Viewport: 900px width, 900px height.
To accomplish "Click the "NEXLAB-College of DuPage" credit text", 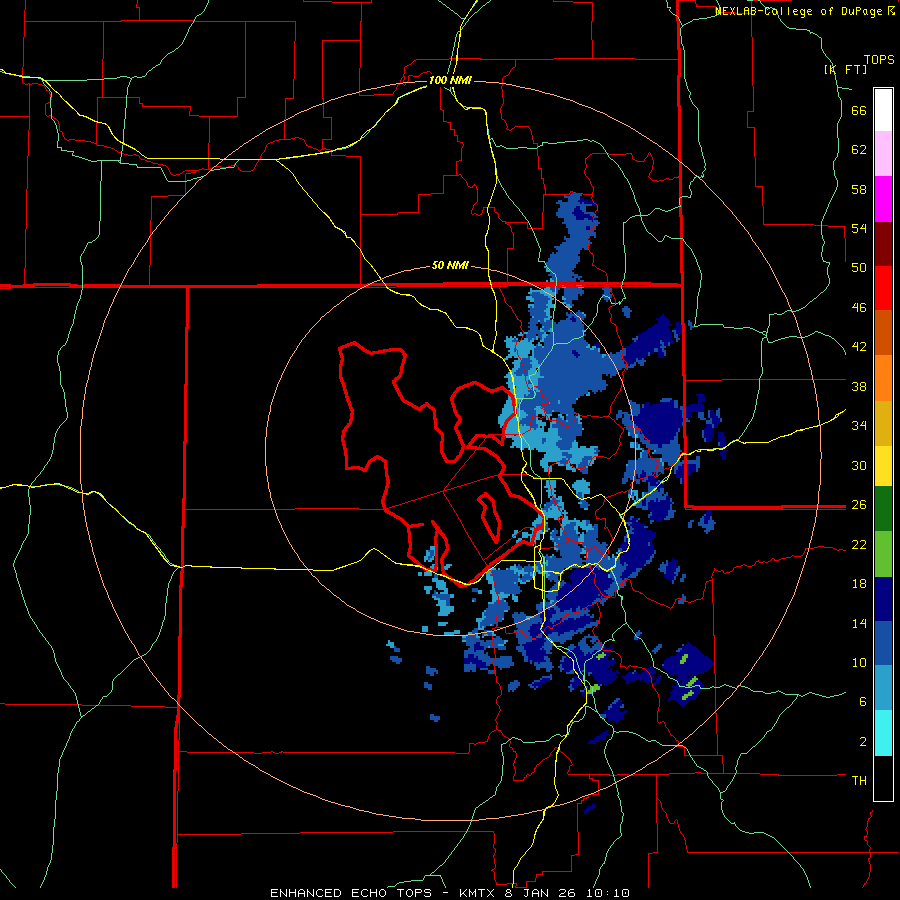I will pyautogui.click(x=798, y=11).
